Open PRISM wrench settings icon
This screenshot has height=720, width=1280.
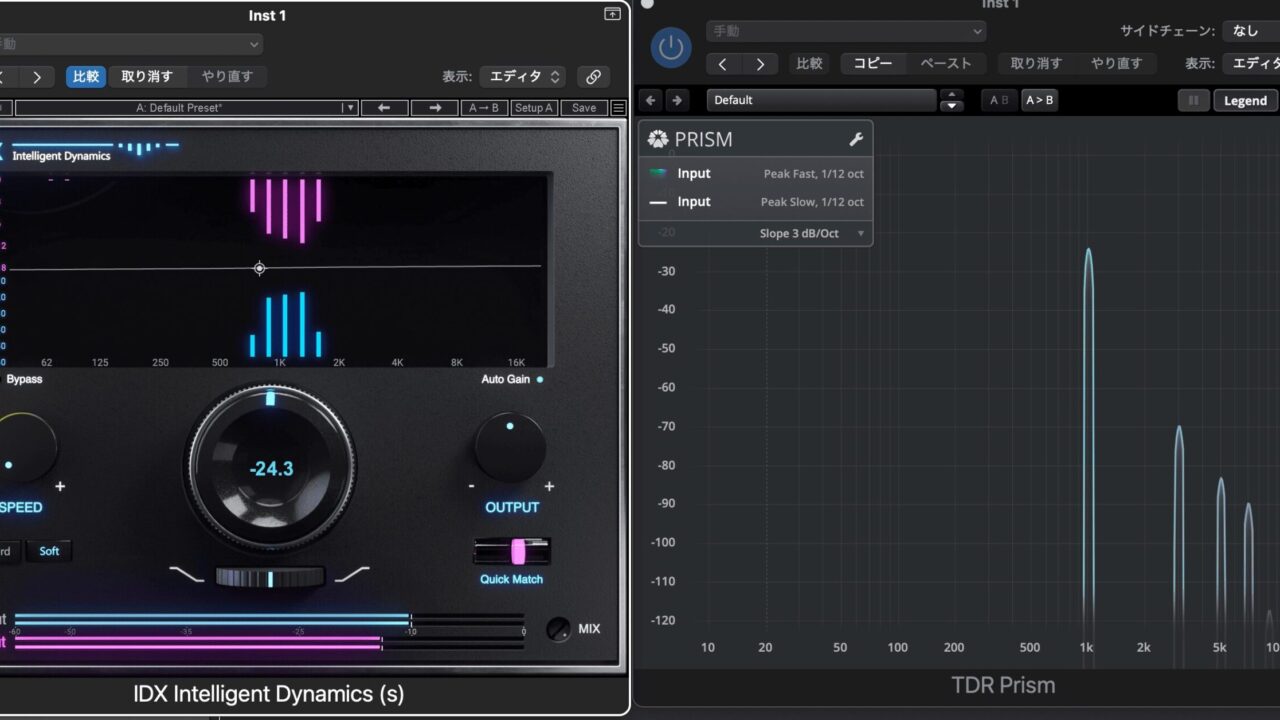pyautogui.click(x=855, y=140)
